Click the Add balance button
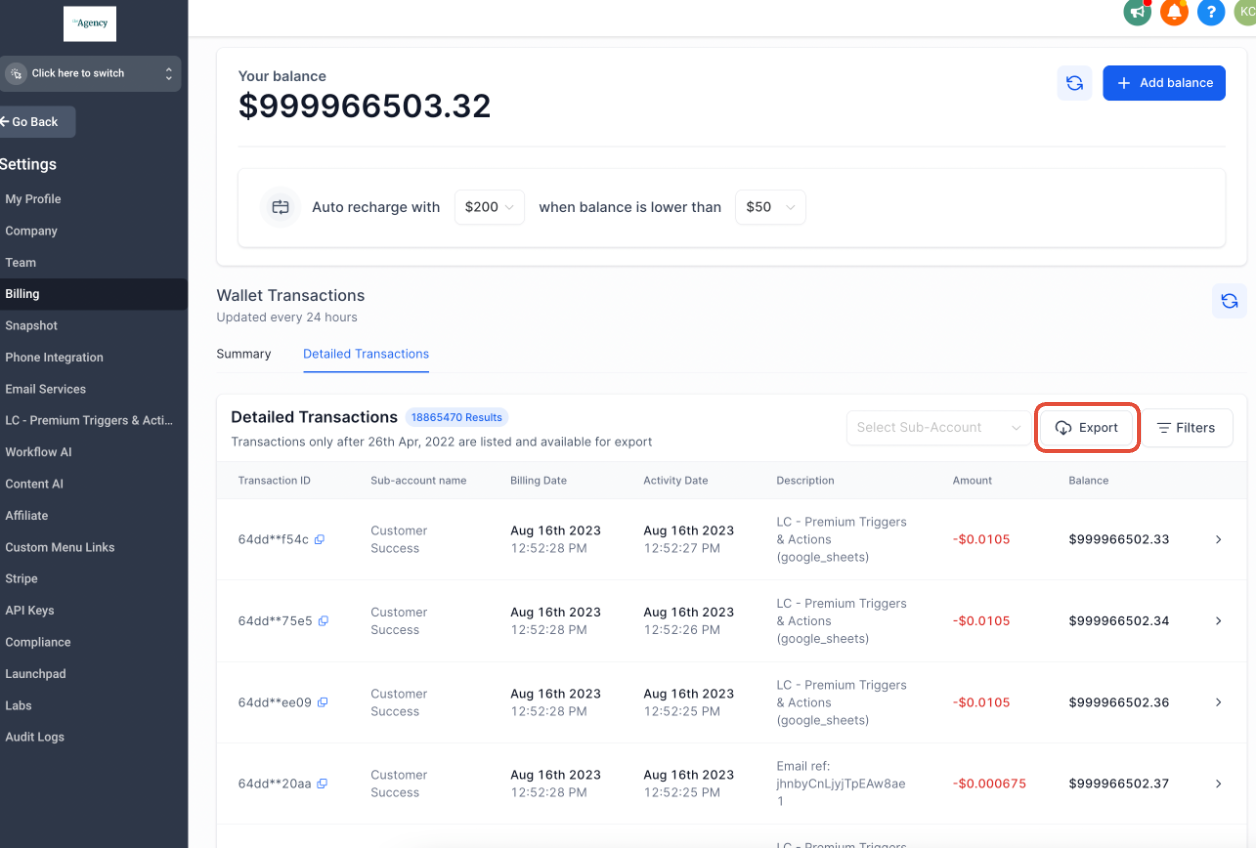The height and width of the screenshot is (848, 1256). click(x=1164, y=83)
